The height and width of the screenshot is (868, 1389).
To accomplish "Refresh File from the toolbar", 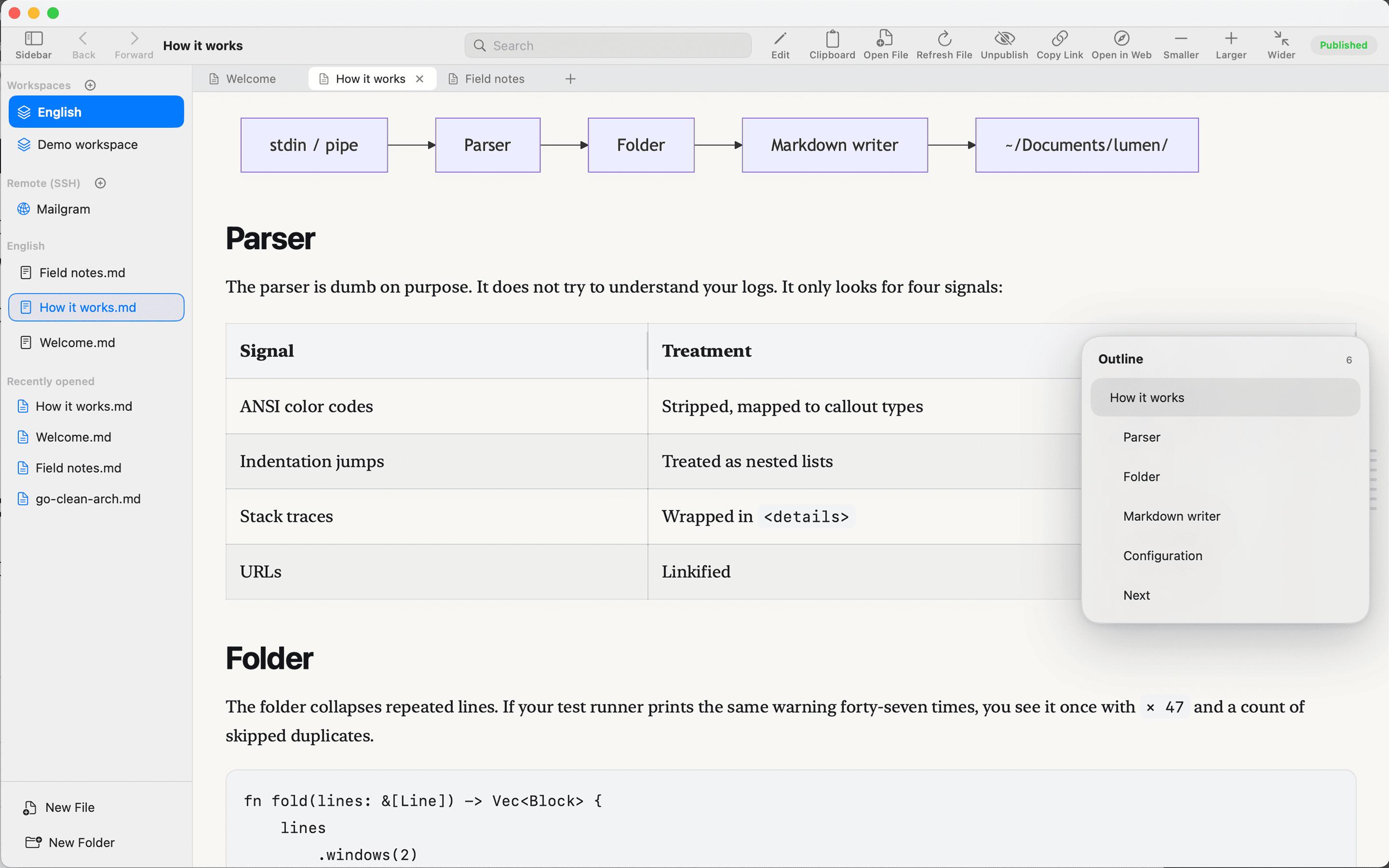I will pos(944,45).
